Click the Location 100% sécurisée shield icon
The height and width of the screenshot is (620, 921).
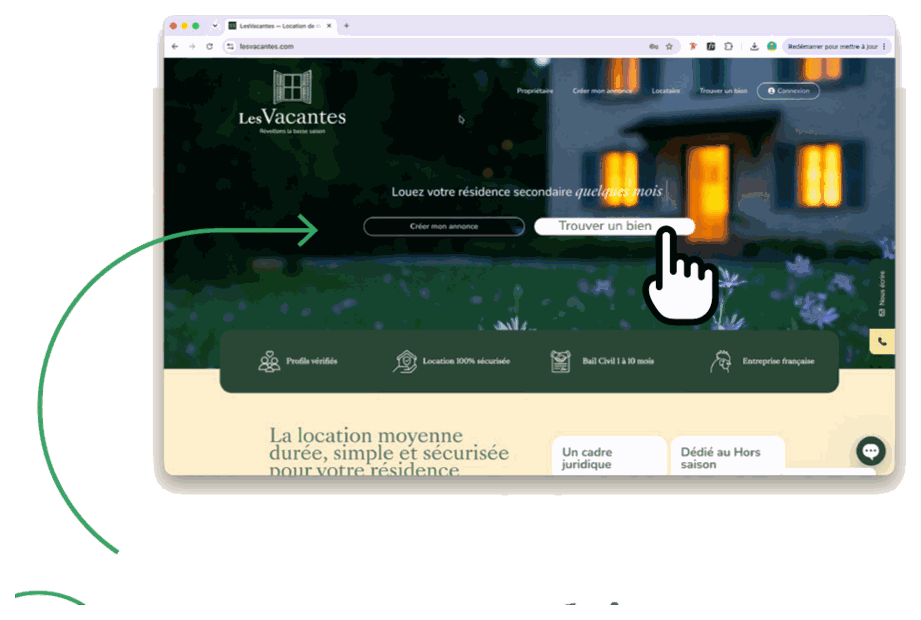tap(405, 361)
